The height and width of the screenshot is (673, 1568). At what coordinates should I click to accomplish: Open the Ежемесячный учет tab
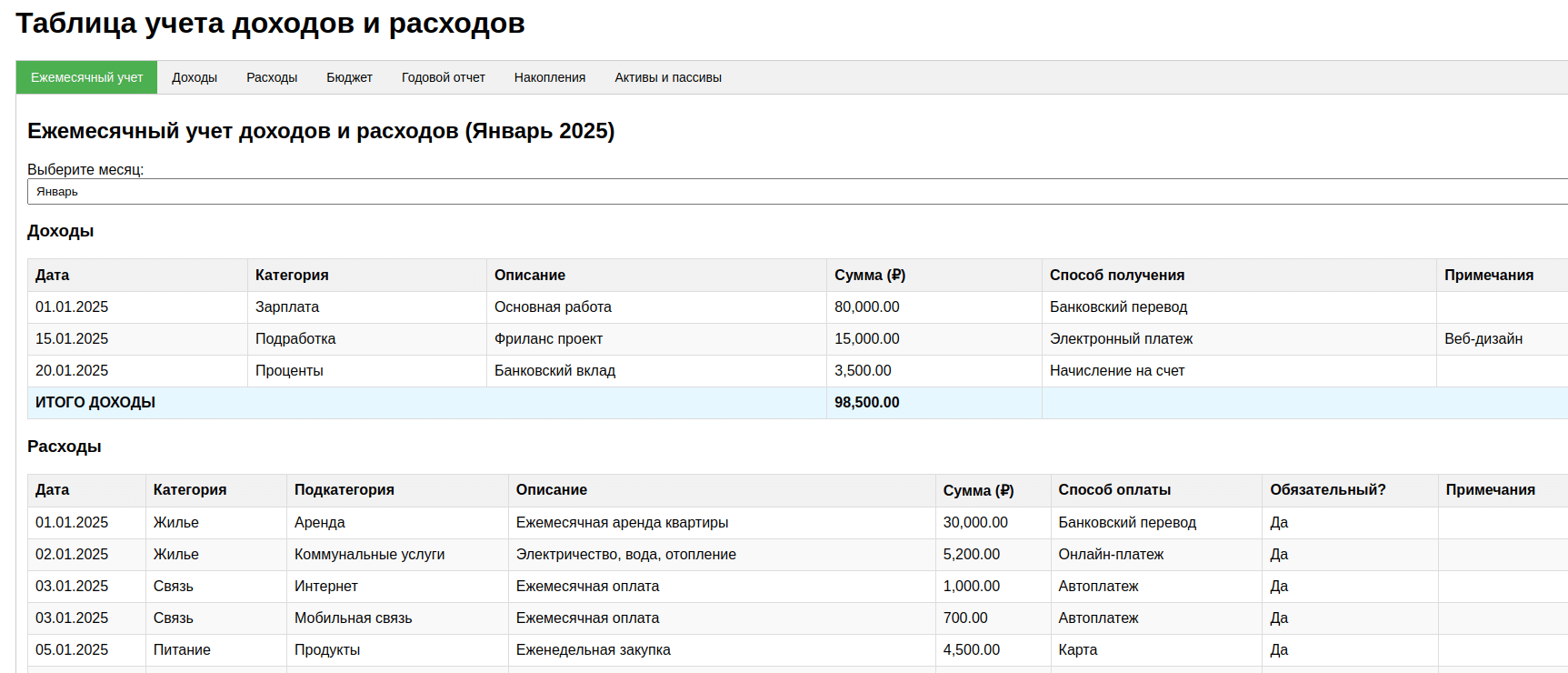pyautogui.click(x=86, y=77)
